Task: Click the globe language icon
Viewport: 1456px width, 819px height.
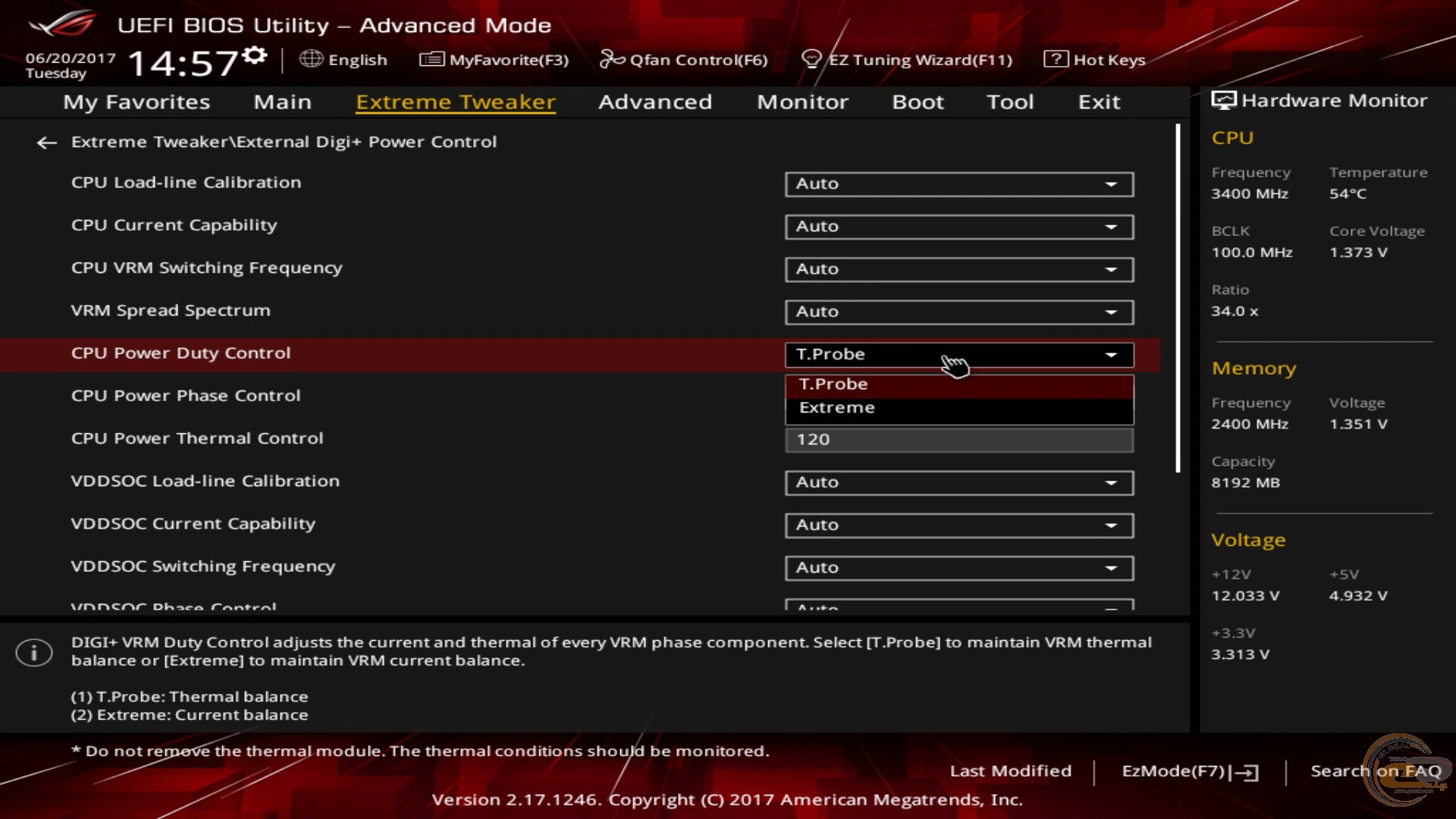Action: [x=310, y=59]
